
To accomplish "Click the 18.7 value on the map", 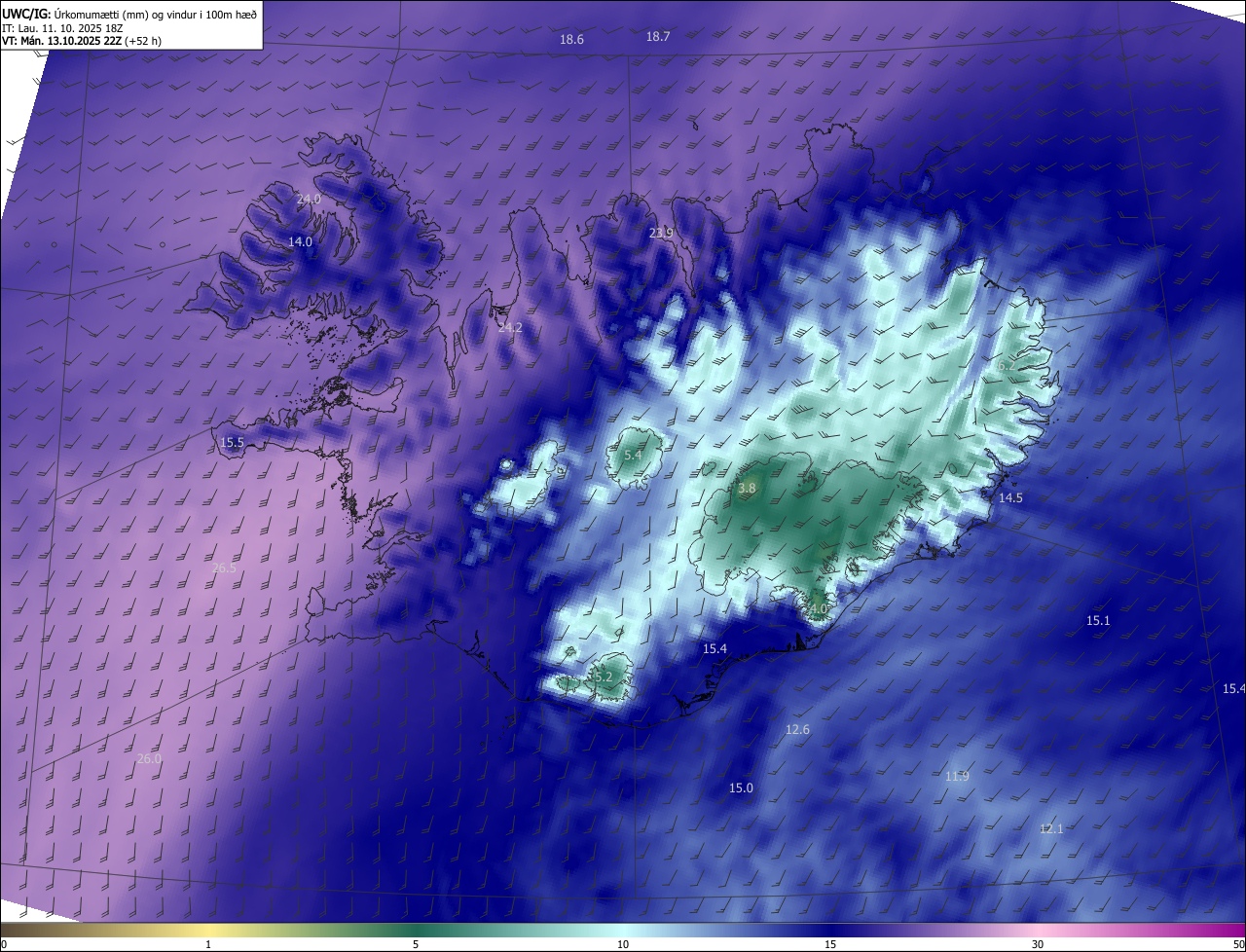I will (x=658, y=36).
